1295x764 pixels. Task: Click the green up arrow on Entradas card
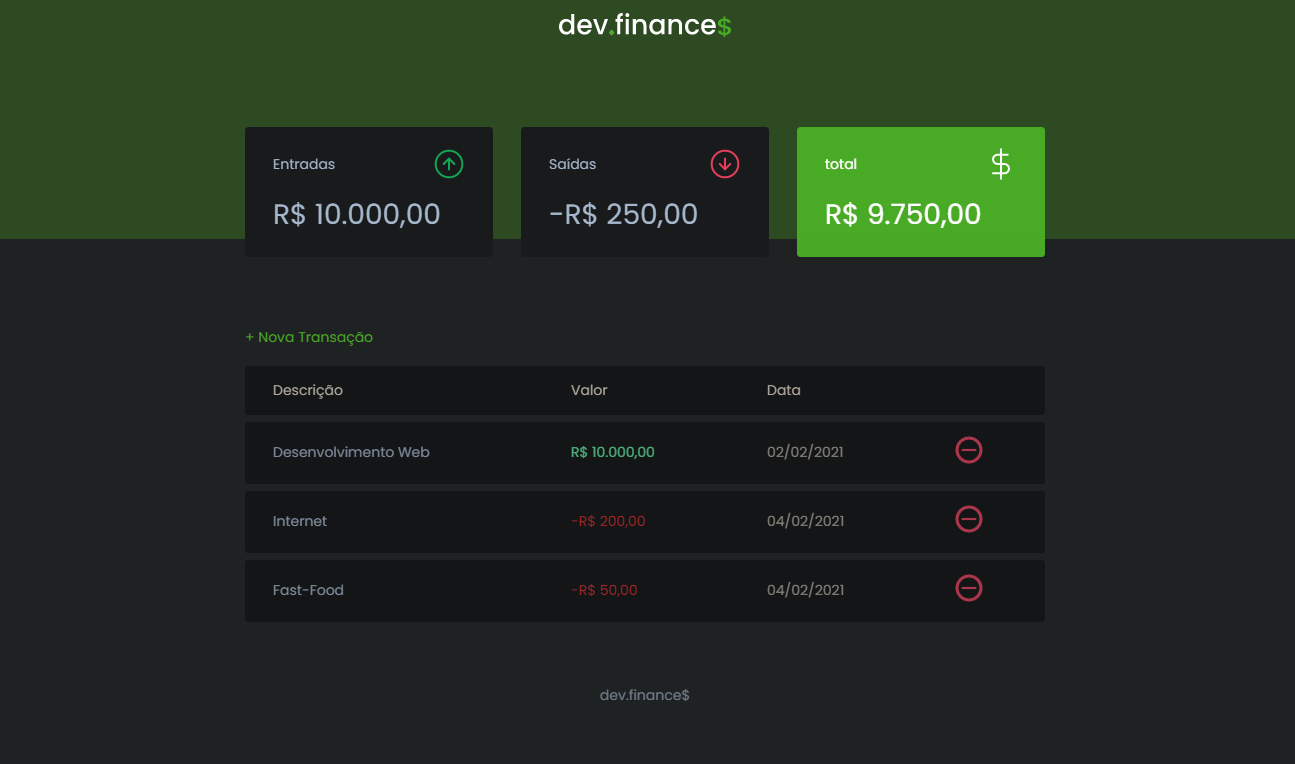click(x=449, y=164)
